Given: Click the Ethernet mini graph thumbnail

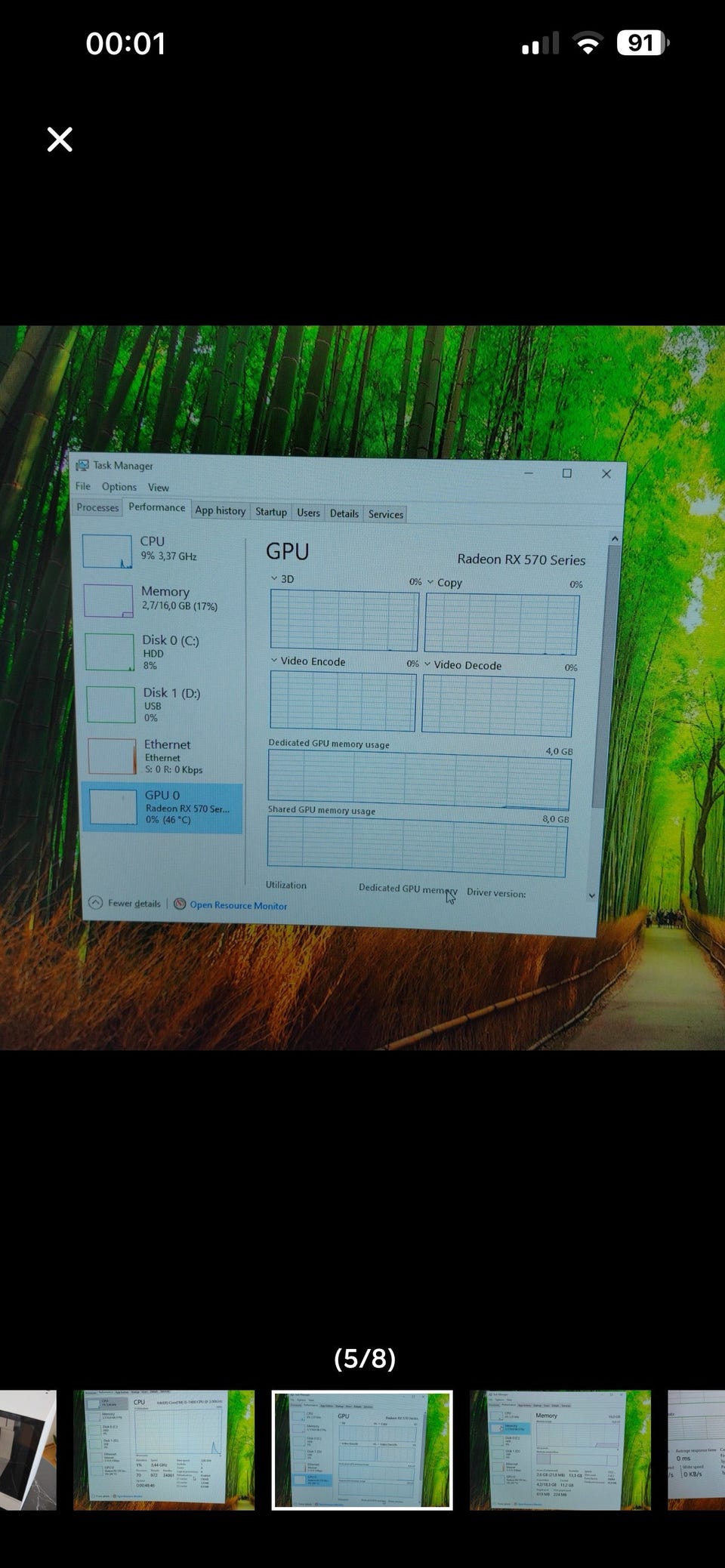Looking at the screenshot, I should click(x=113, y=756).
